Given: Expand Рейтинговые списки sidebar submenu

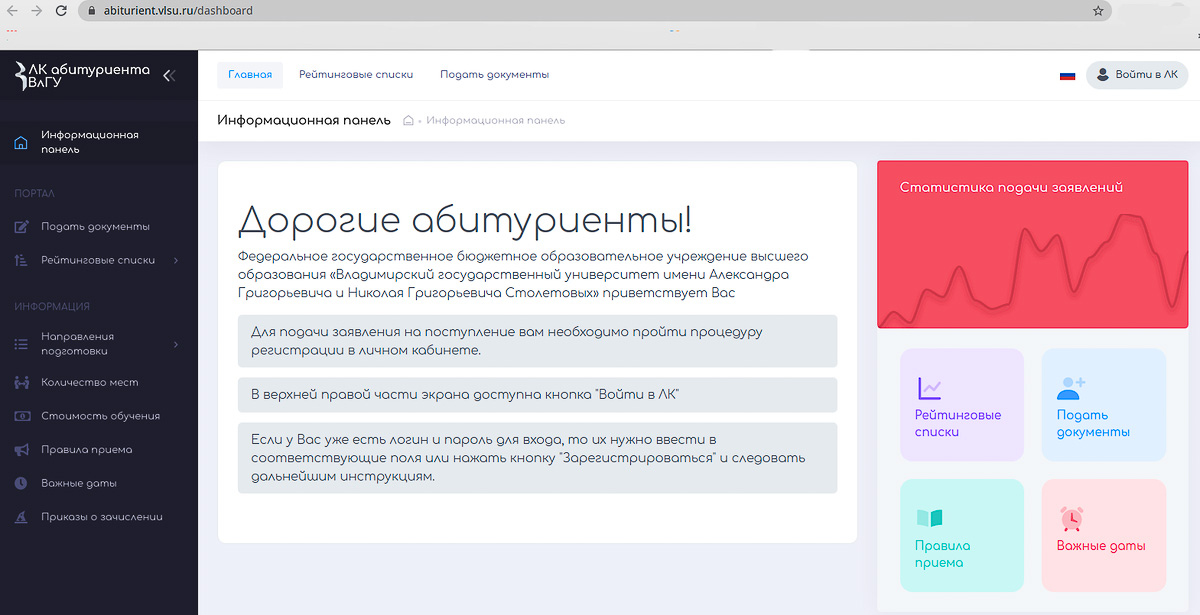Looking at the screenshot, I should click(x=176, y=261).
